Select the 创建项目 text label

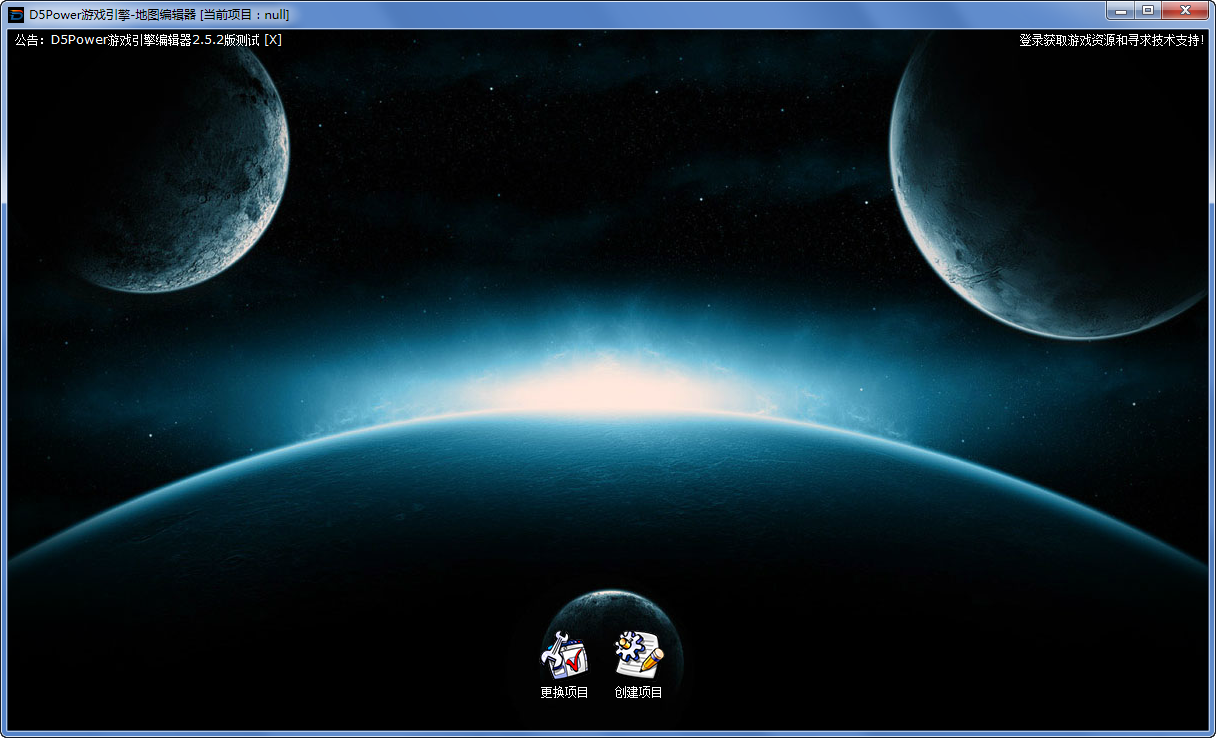tap(638, 692)
